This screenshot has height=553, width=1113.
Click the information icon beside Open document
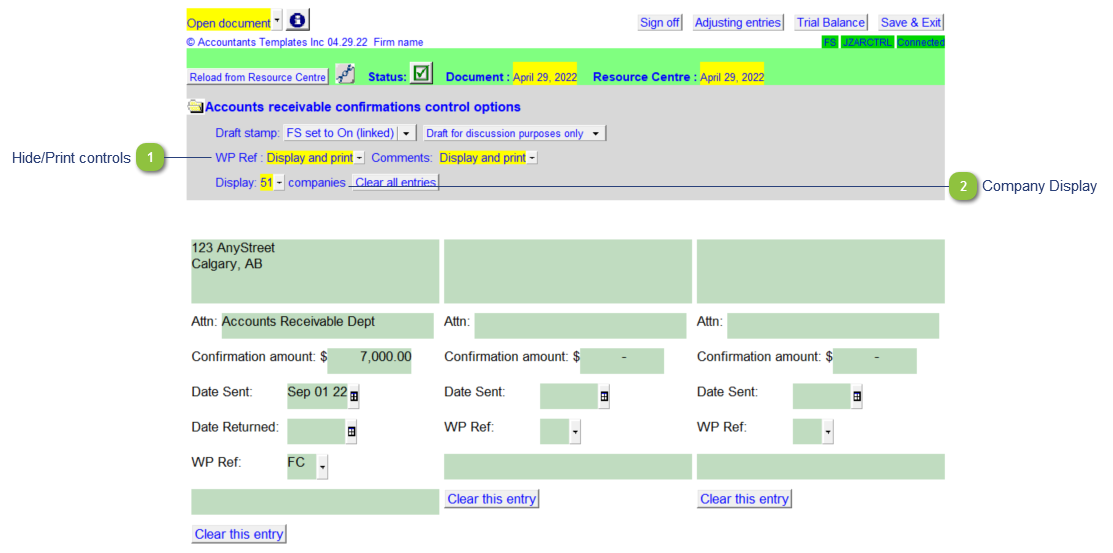tap(297, 21)
